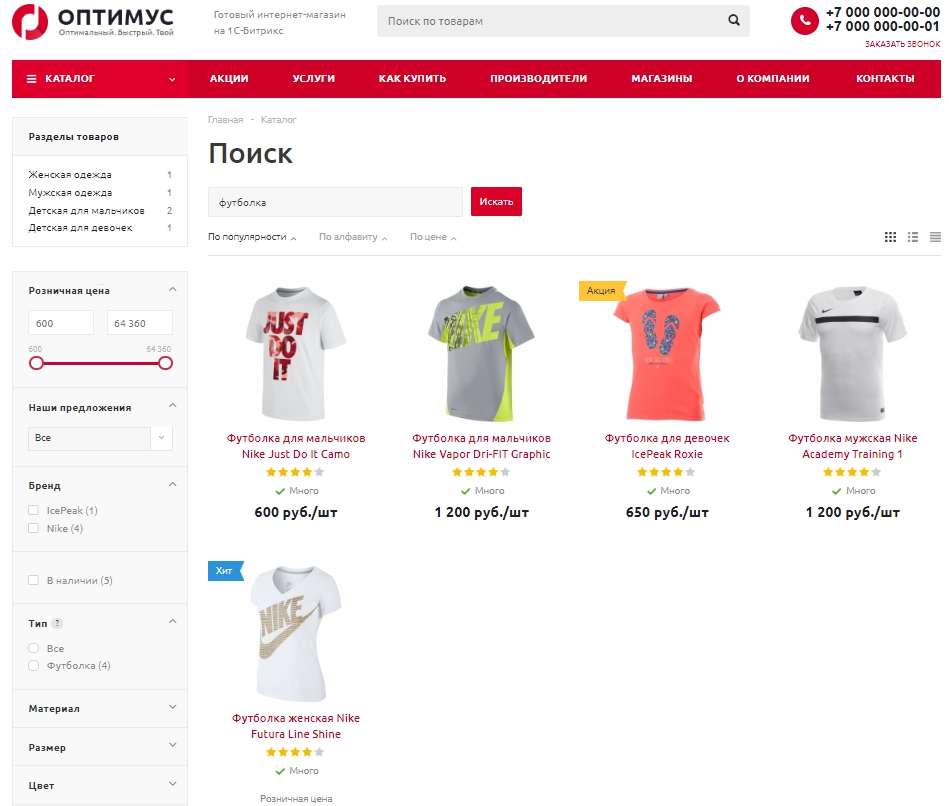Click the Хит badge on Futura Line Shine
This screenshot has width=949, height=806.
tap(225, 571)
